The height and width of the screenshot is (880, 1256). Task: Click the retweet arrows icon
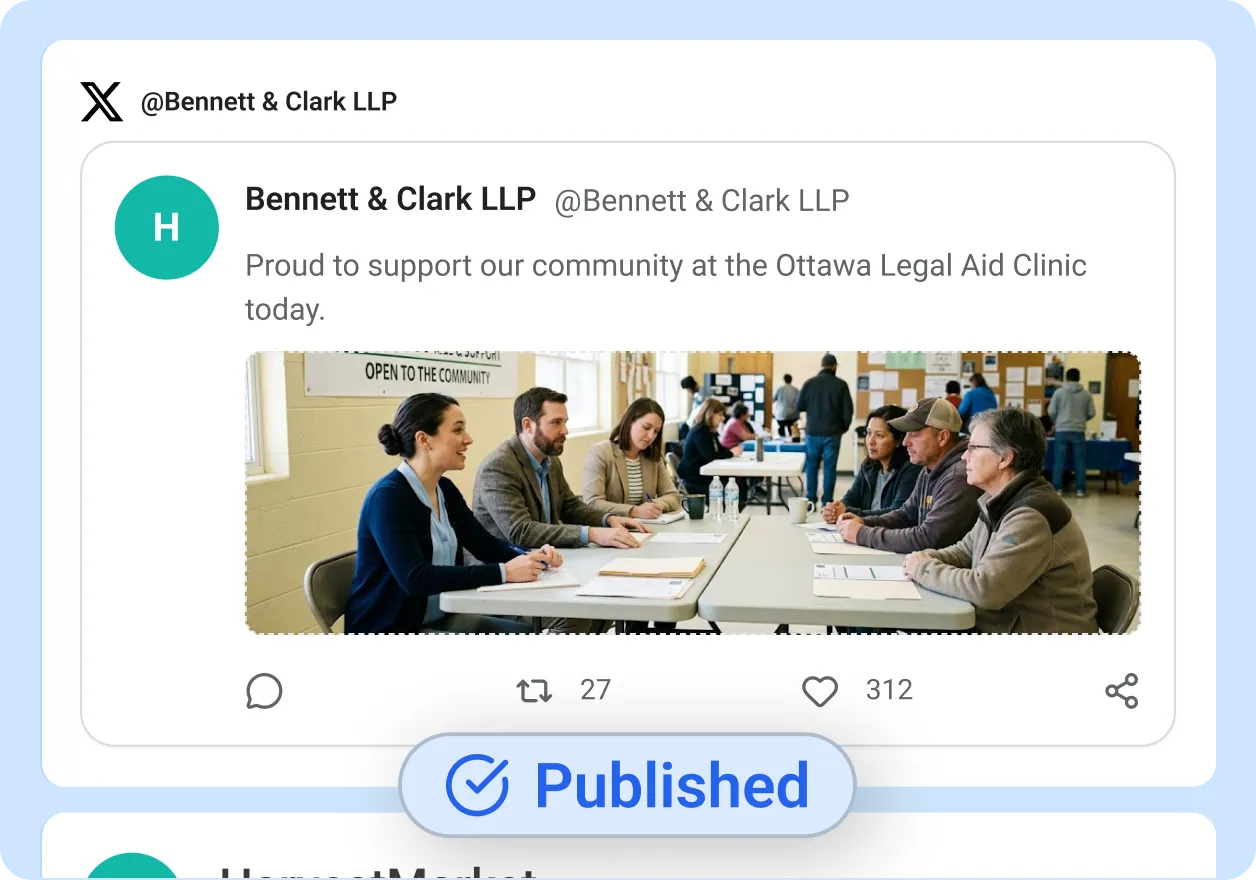click(534, 691)
